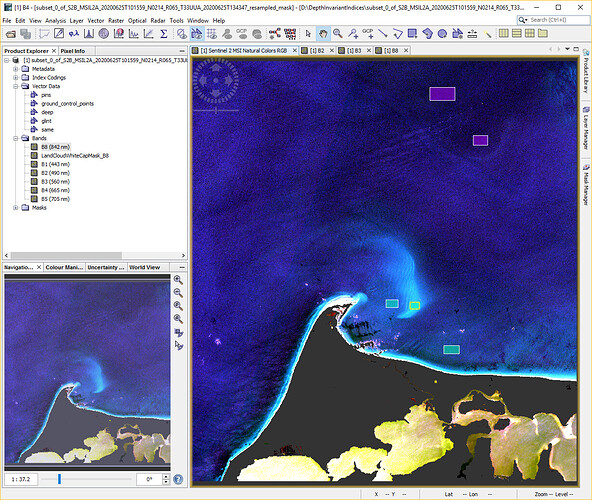Click the Navigation help button
The width and height of the screenshot is (592, 500).
point(178,479)
